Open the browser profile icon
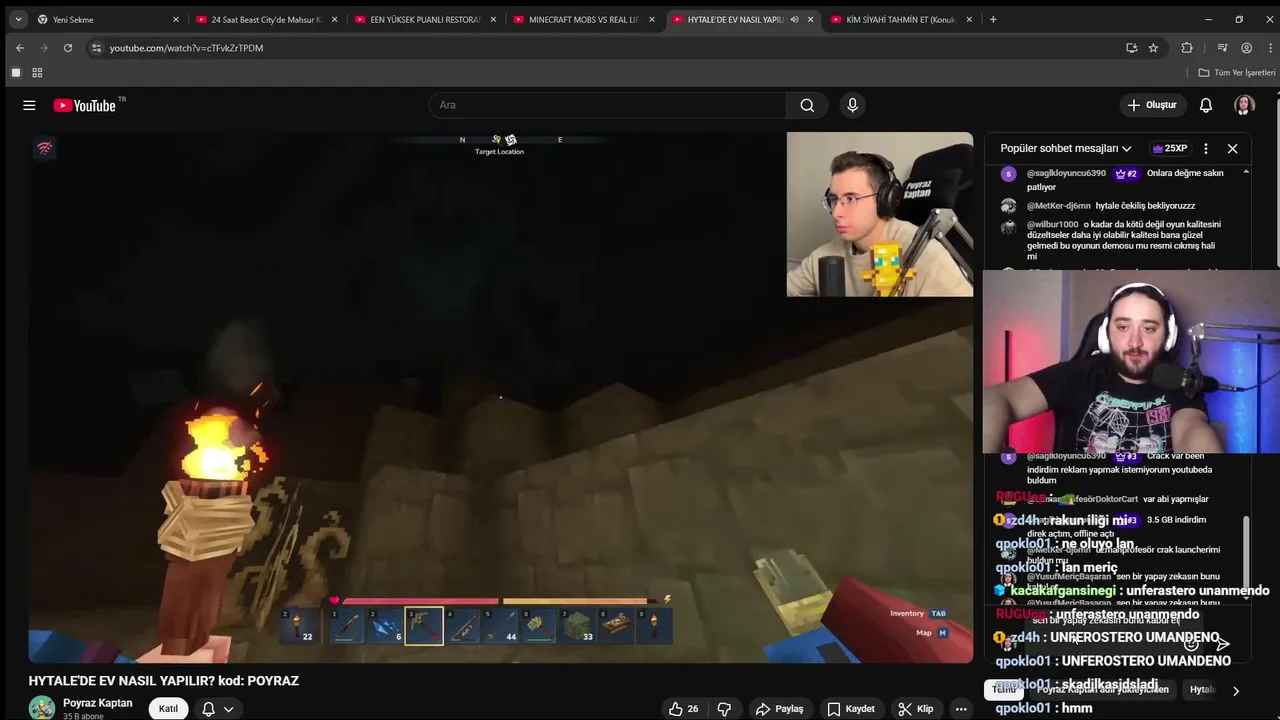The height and width of the screenshot is (720, 1280). coord(1246,48)
